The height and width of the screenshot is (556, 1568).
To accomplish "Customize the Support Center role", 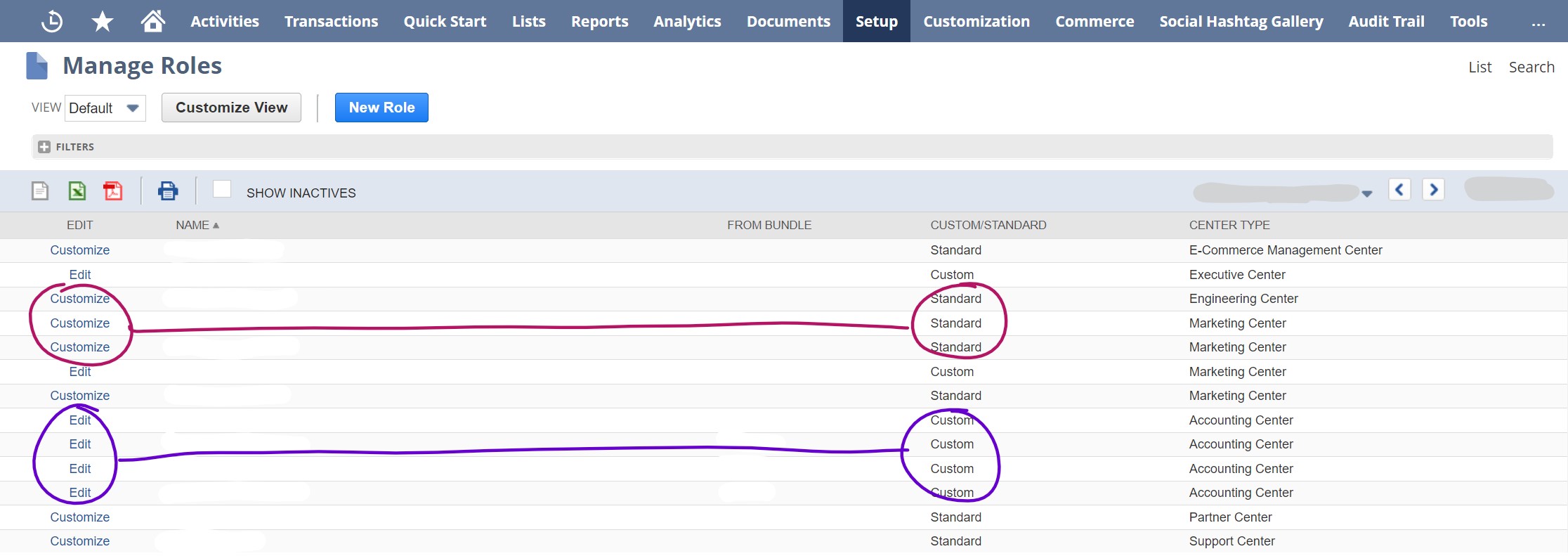I will tap(80, 541).
